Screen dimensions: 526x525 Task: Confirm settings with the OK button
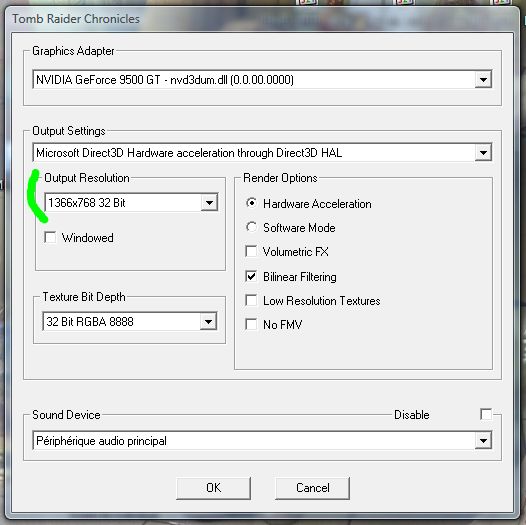213,488
